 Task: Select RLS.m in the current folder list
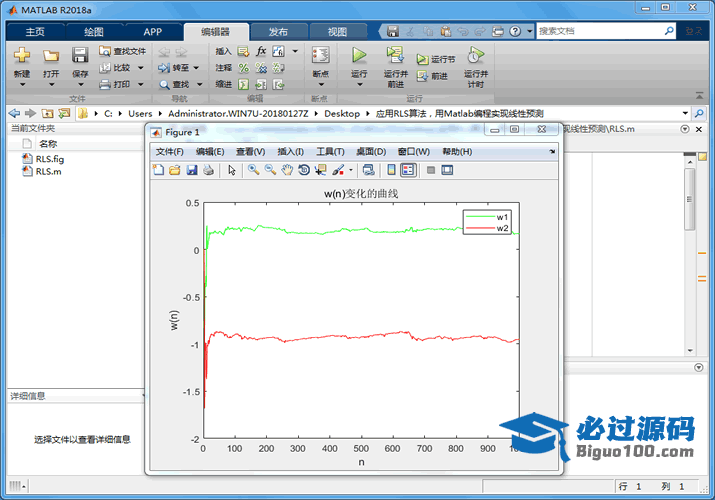click(x=48, y=171)
